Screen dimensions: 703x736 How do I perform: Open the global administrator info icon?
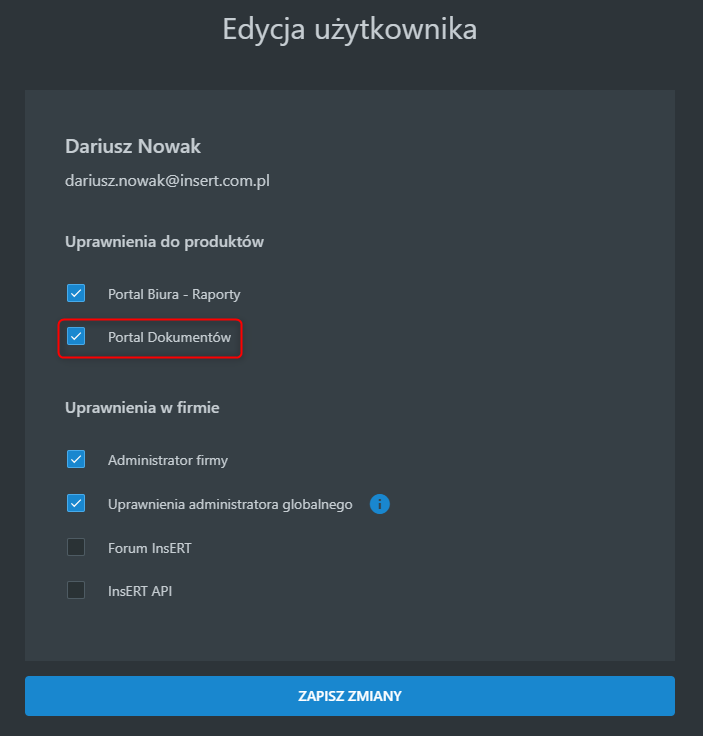379,504
